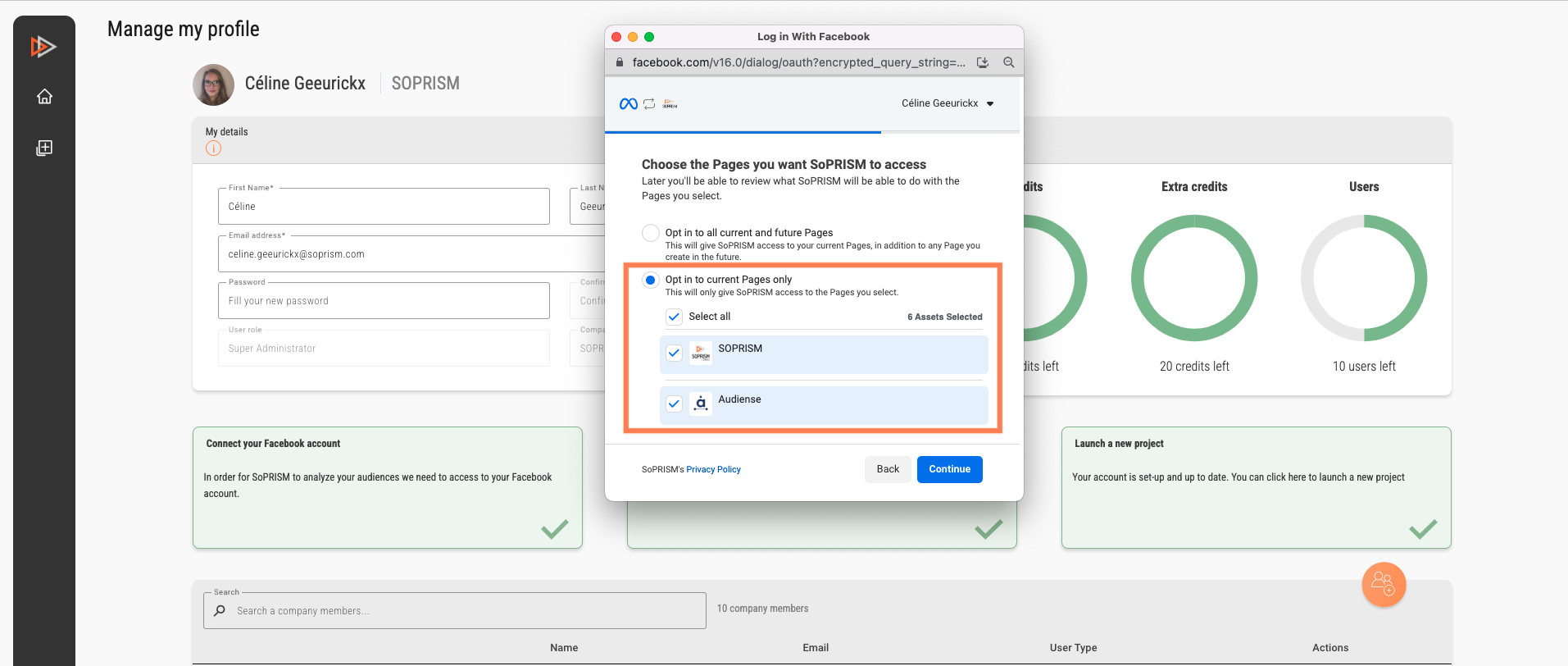Click the Actions column header

click(1330, 648)
